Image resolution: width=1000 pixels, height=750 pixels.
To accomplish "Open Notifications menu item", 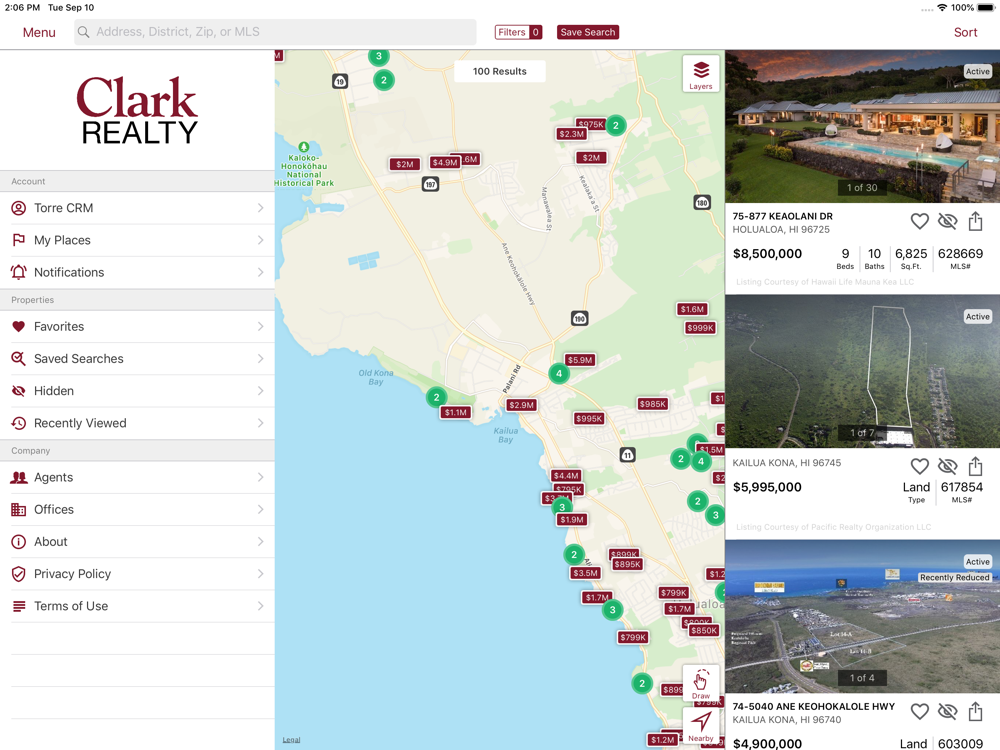I will 137,272.
